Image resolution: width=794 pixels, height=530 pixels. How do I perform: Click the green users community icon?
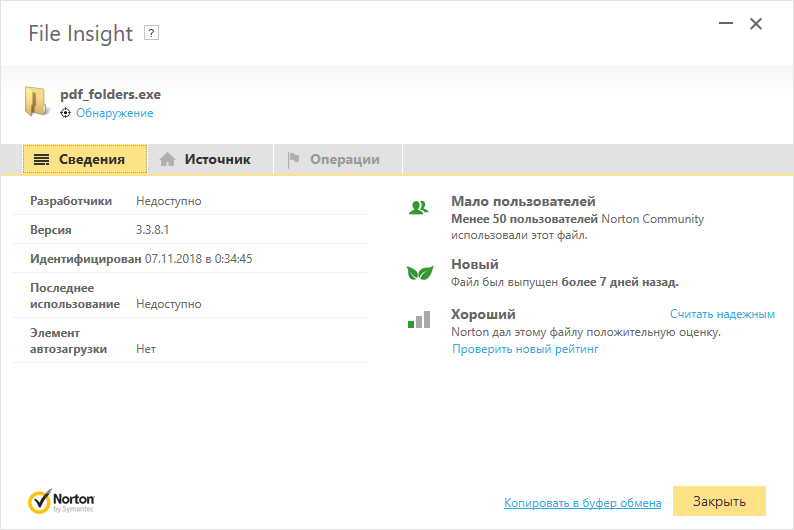[418, 208]
